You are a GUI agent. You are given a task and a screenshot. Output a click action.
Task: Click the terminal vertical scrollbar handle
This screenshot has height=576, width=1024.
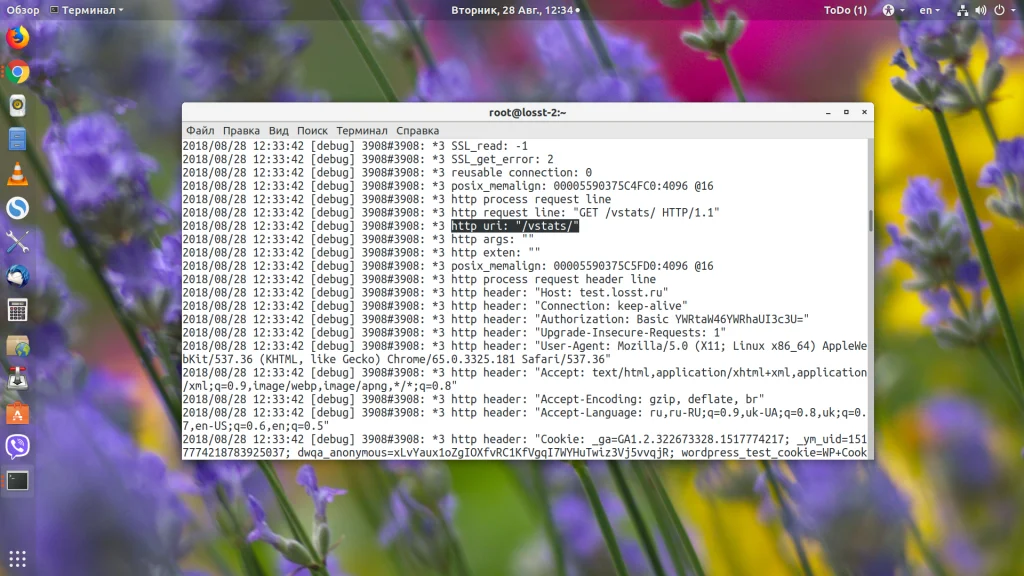tap(871, 220)
